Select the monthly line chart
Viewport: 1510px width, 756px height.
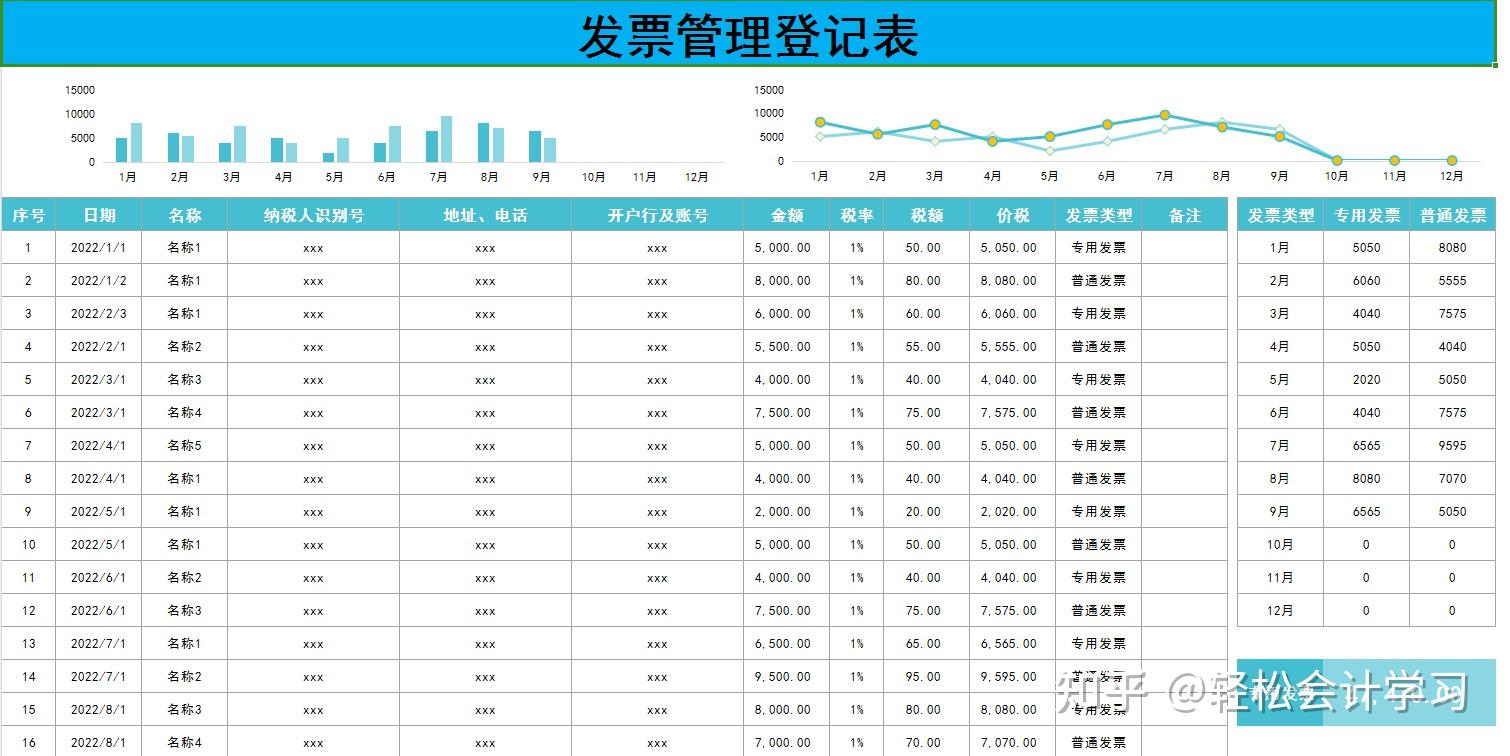1120,133
